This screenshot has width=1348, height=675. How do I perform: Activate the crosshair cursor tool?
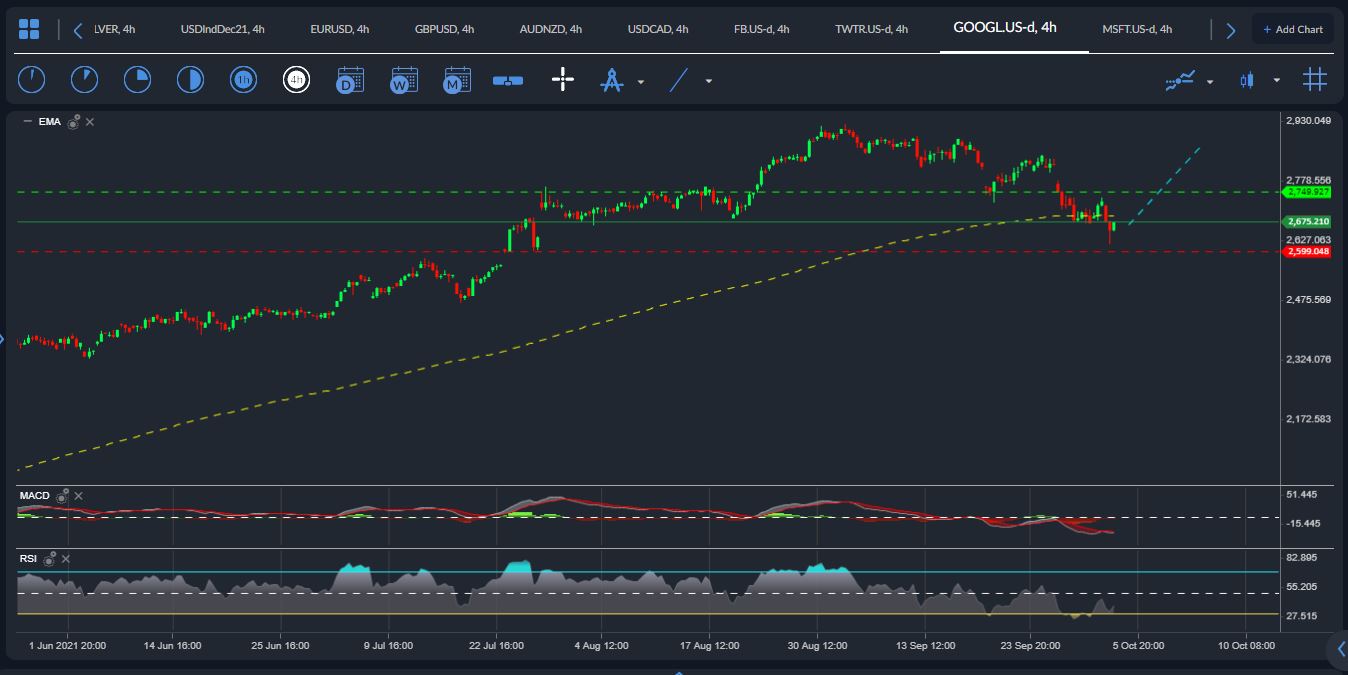tap(563, 80)
